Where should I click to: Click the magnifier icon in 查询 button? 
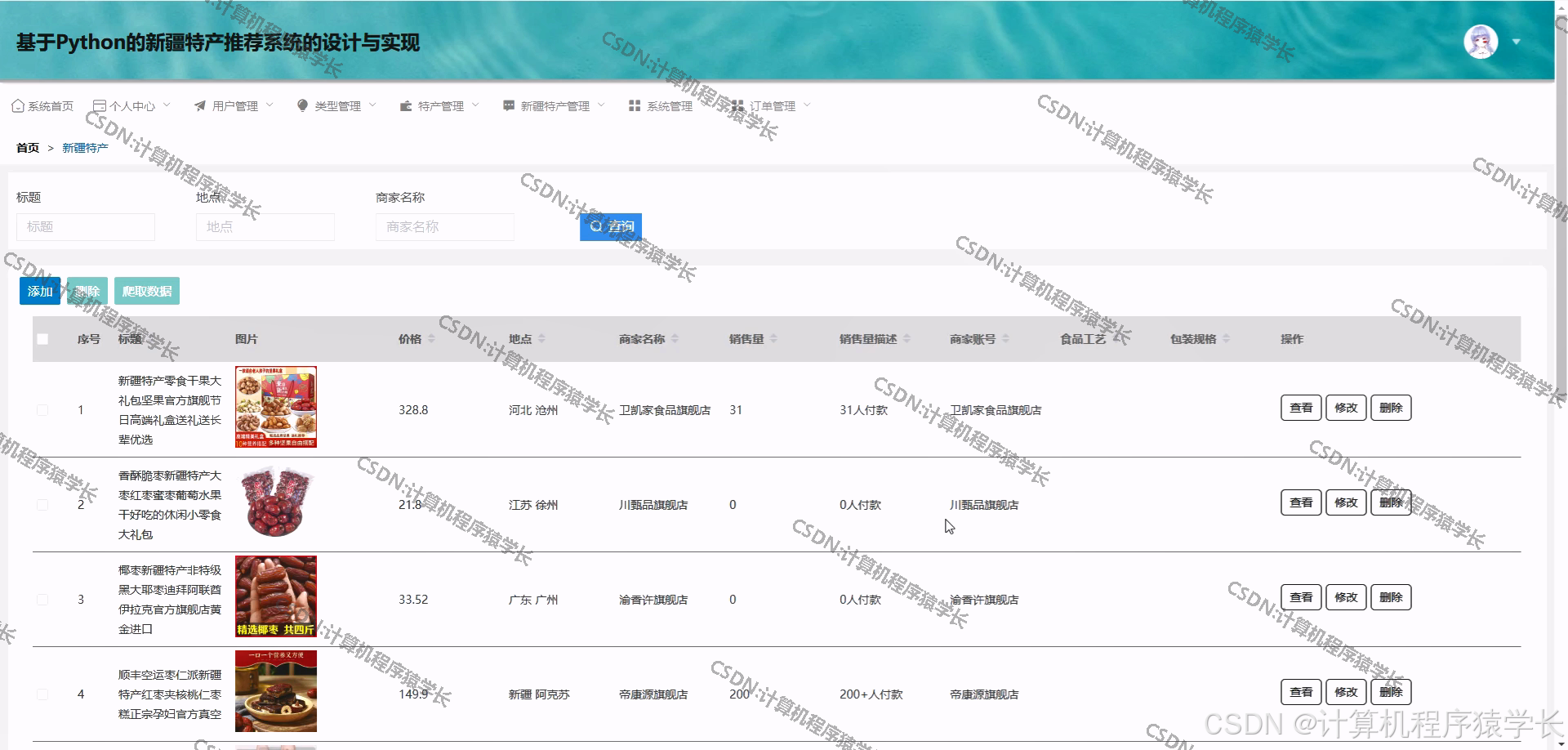(x=596, y=226)
